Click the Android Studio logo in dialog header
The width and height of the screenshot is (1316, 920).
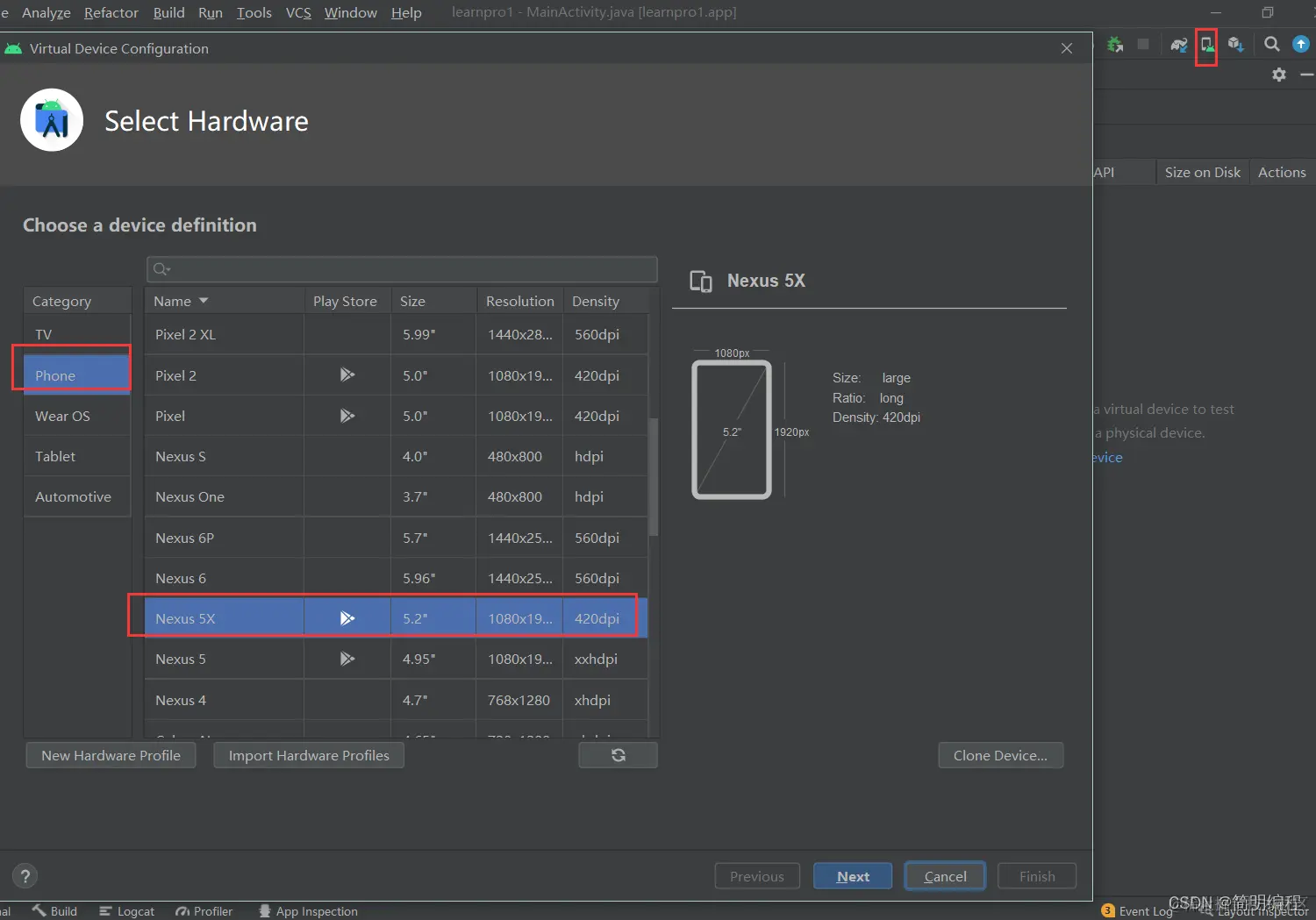coord(52,120)
